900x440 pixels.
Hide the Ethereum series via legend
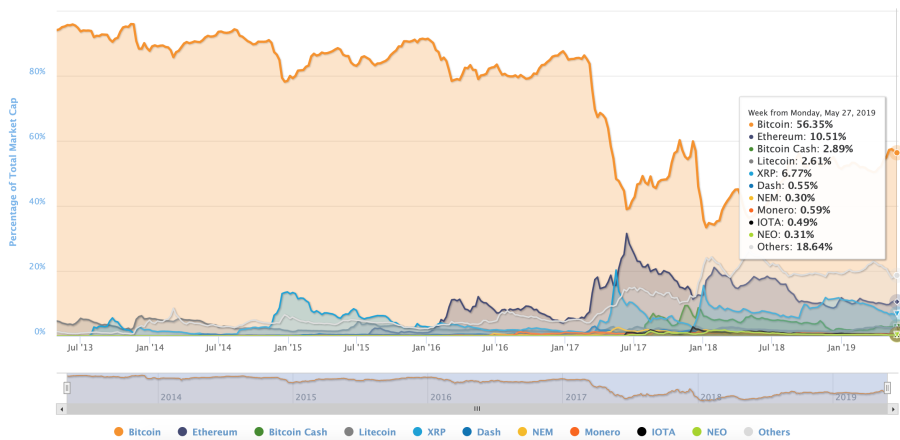(x=207, y=432)
